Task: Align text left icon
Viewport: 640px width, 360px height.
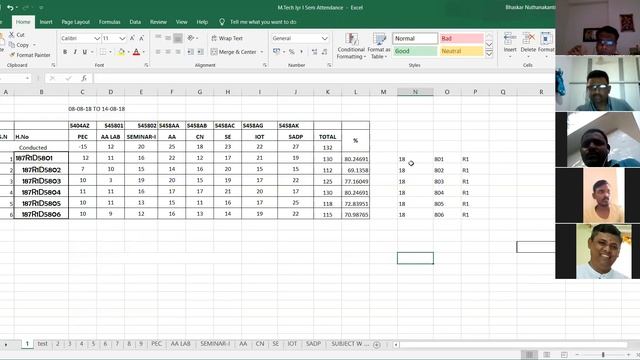Action: point(158,52)
